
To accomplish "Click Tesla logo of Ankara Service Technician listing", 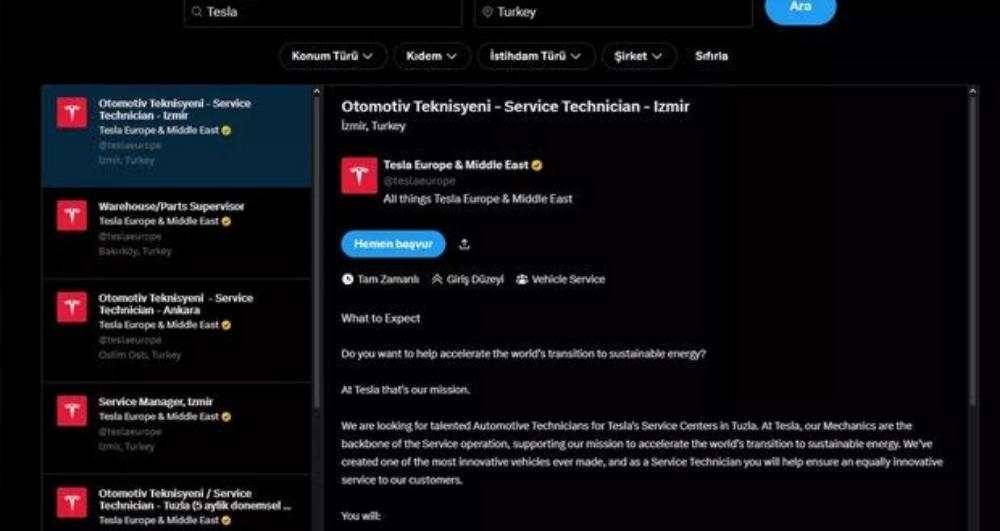I will coord(71,307).
